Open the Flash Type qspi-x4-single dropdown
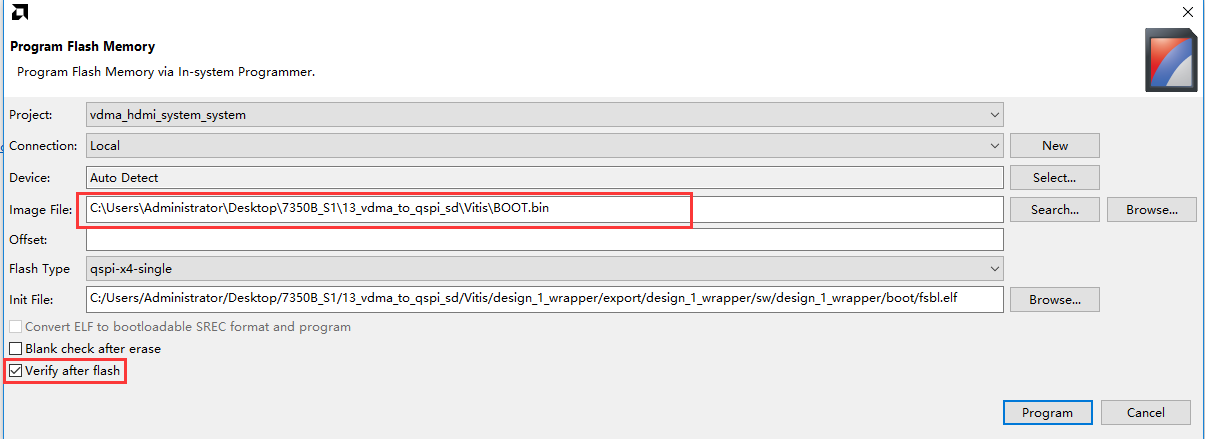The width and height of the screenshot is (1205, 439). 544,269
